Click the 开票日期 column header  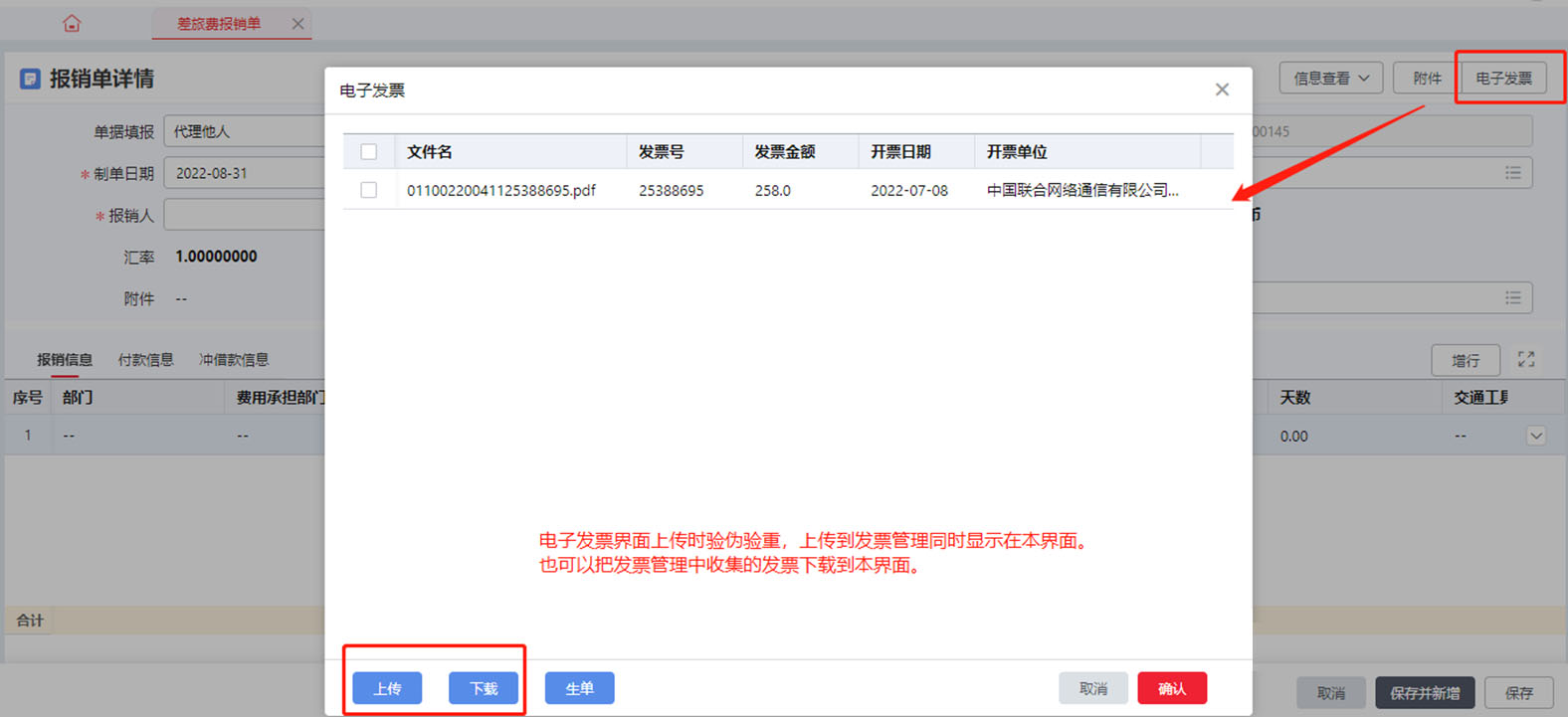[x=900, y=152]
